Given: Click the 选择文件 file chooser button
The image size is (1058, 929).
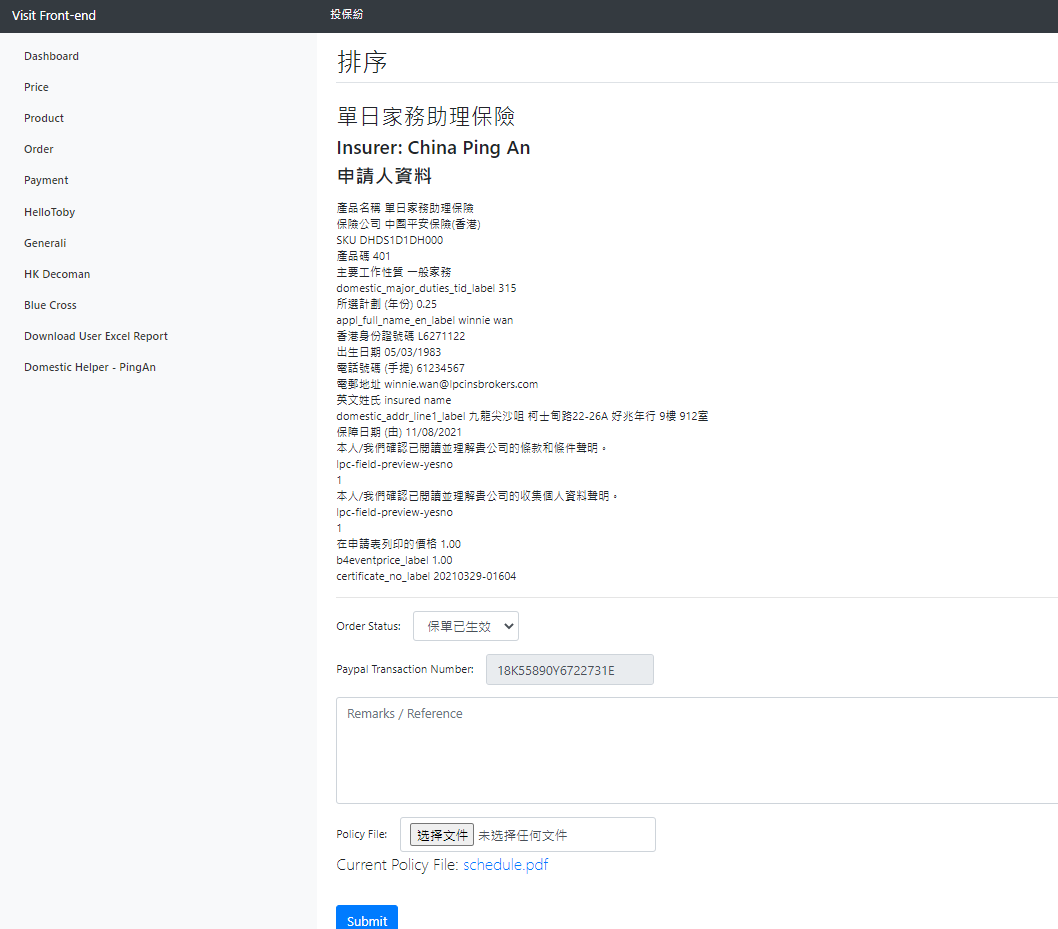Looking at the screenshot, I should (442, 835).
